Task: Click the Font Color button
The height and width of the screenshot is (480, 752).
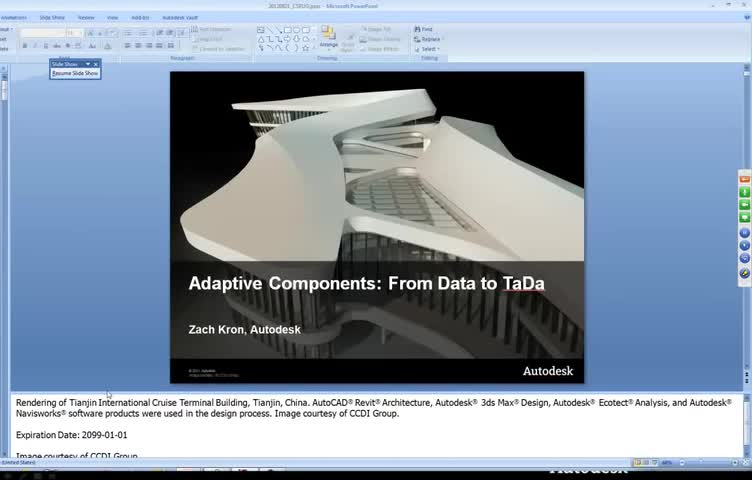Action: click(108, 46)
